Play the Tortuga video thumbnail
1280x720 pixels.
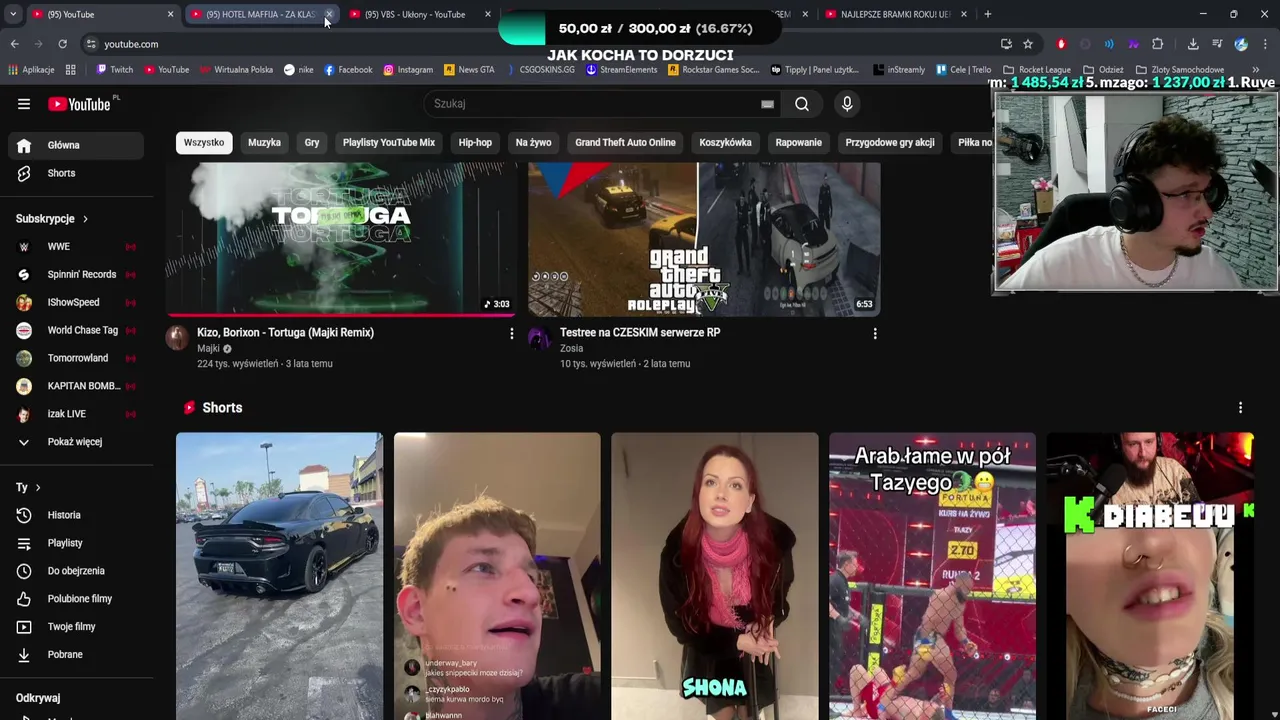[341, 239]
